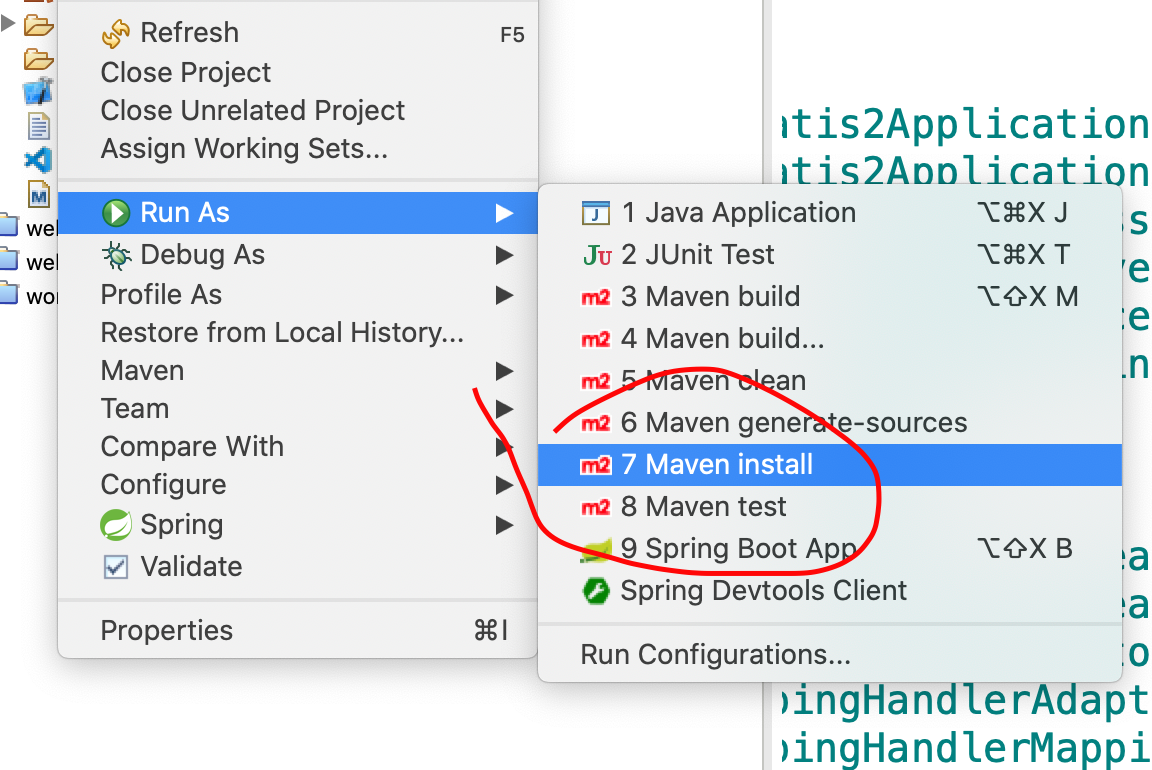
Task: Click the m2 icon beside Maven test
Action: pos(596,507)
